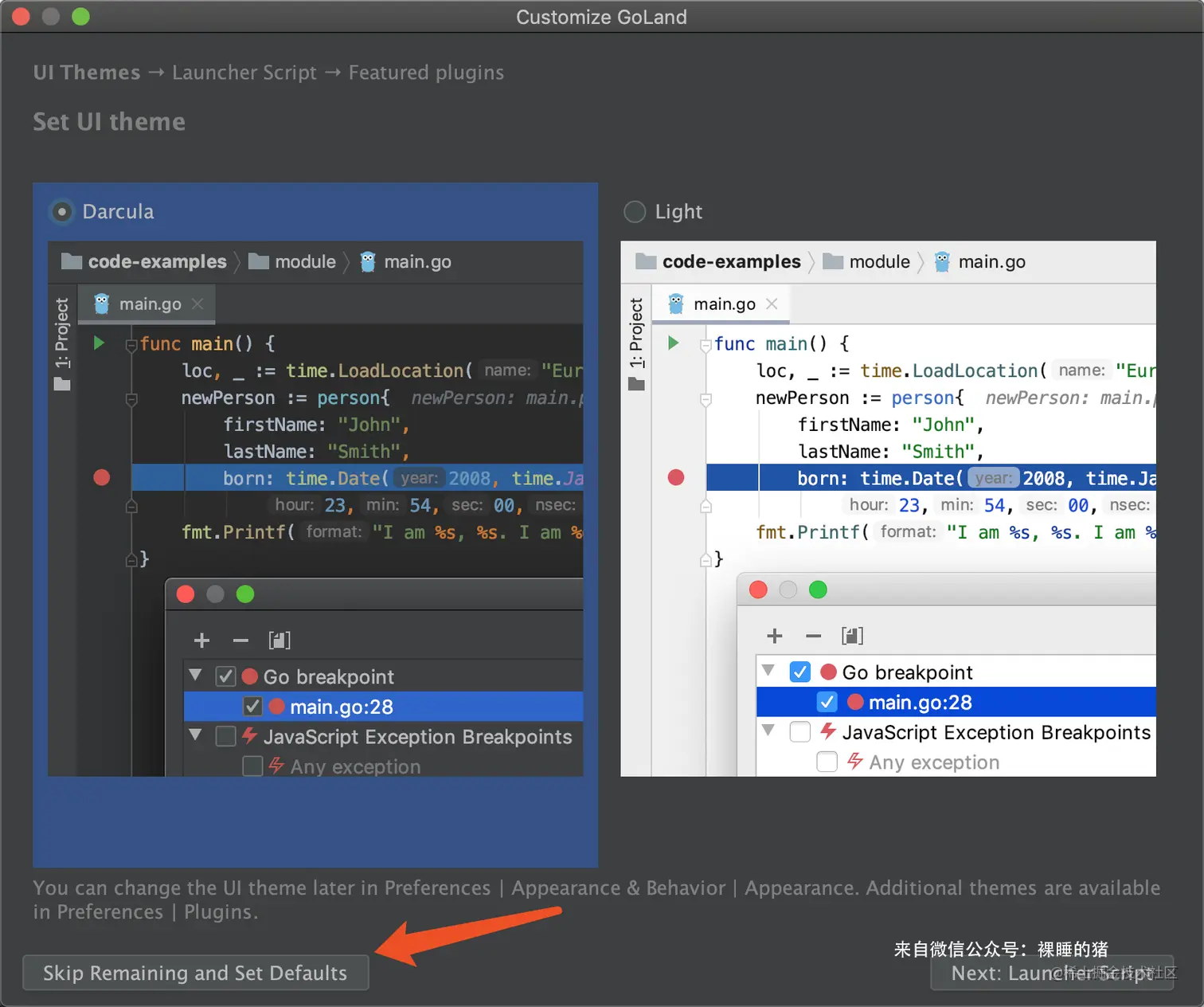Click the main.go editor tab in Light preview
The width and height of the screenshot is (1204, 1007).
pos(721,304)
